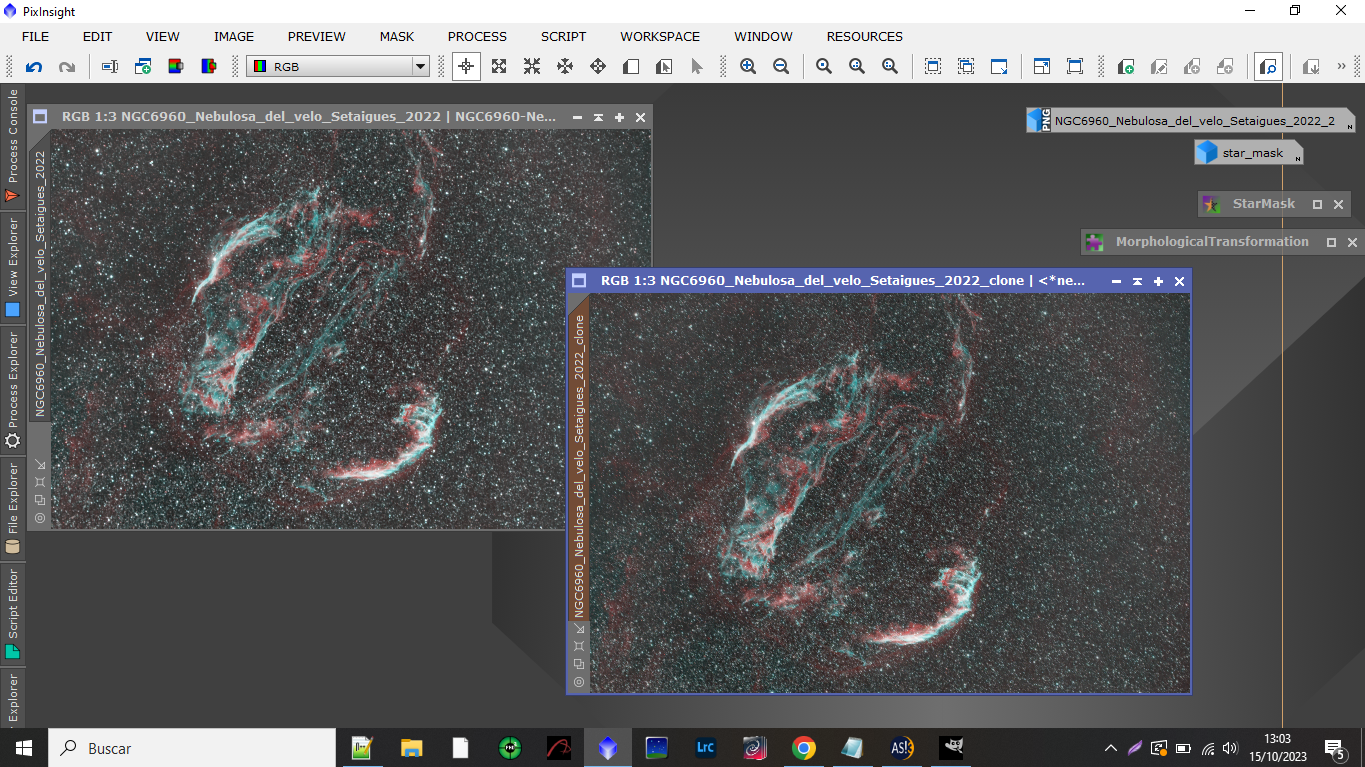The width and height of the screenshot is (1365, 767).
Task: Click the Windows Start button
Action: tap(24, 748)
